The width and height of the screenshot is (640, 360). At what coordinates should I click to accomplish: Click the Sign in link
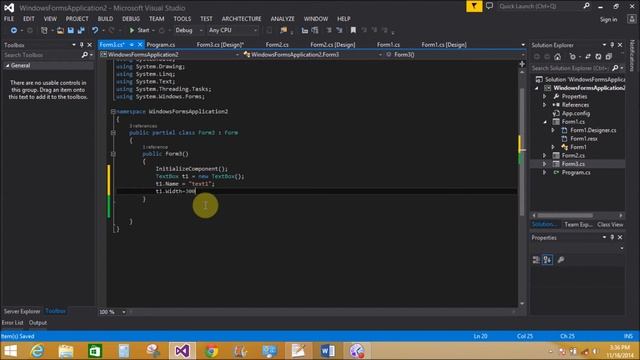coord(608,19)
